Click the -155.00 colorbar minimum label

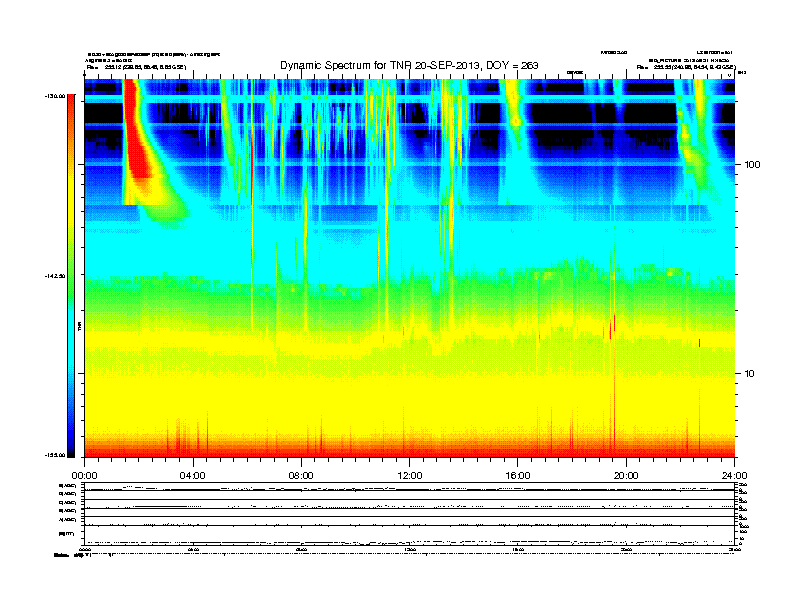(x=55, y=455)
